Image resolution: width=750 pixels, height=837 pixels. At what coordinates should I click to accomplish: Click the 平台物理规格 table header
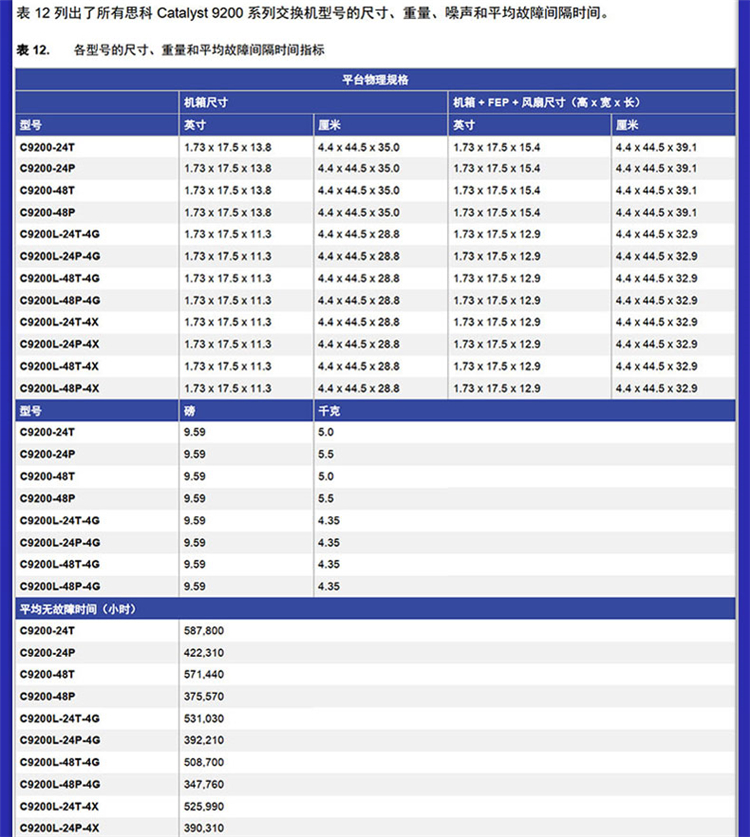[375, 79]
